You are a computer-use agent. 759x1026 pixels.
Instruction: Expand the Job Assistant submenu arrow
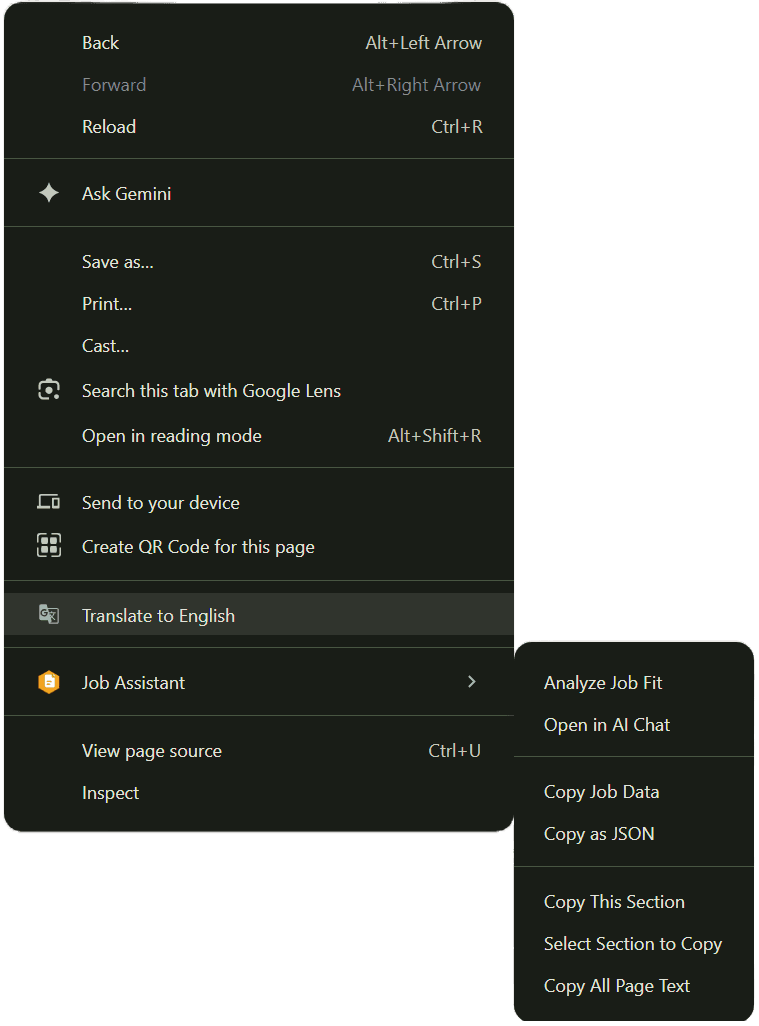coord(472,682)
